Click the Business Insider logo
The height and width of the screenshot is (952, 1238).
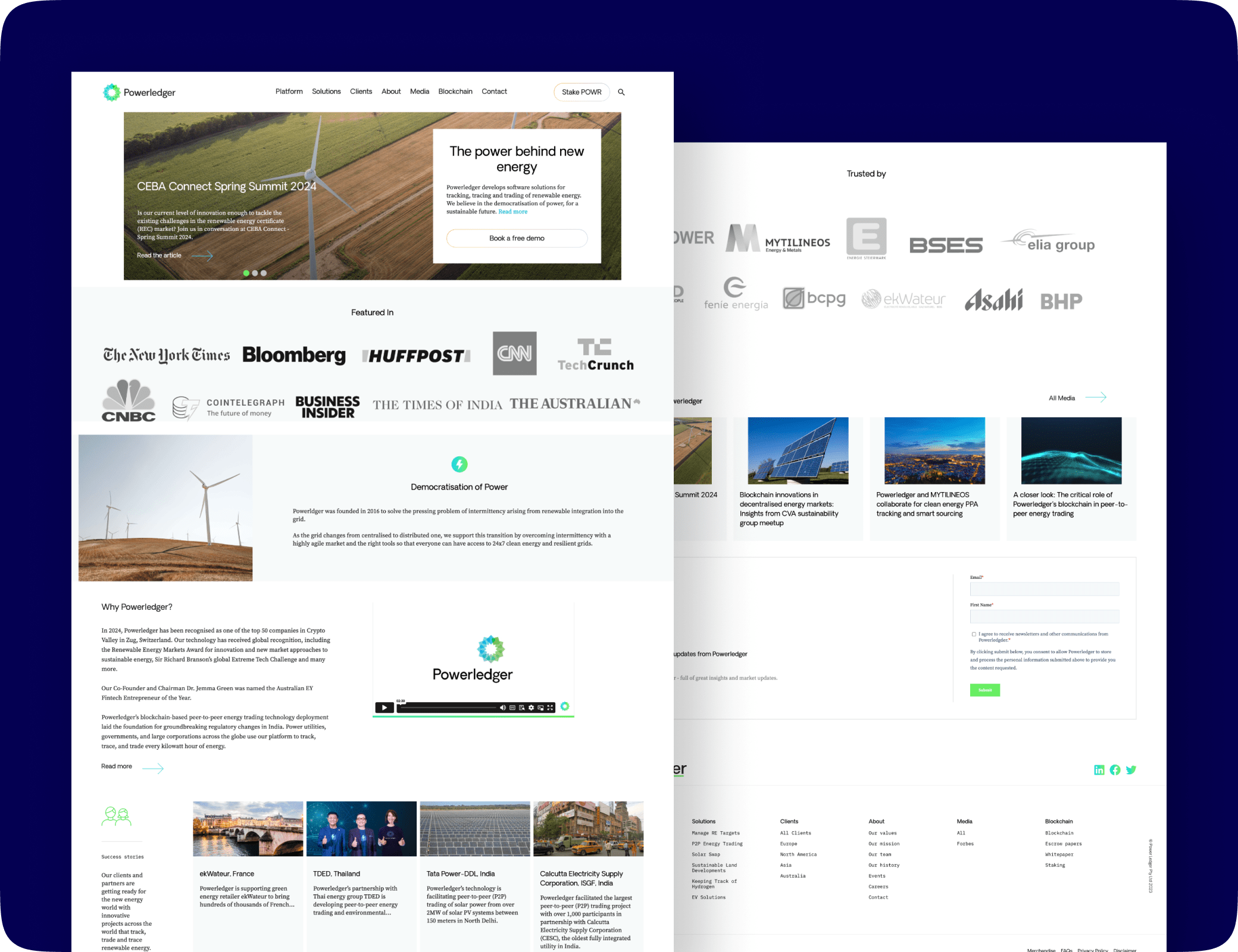[x=328, y=407]
